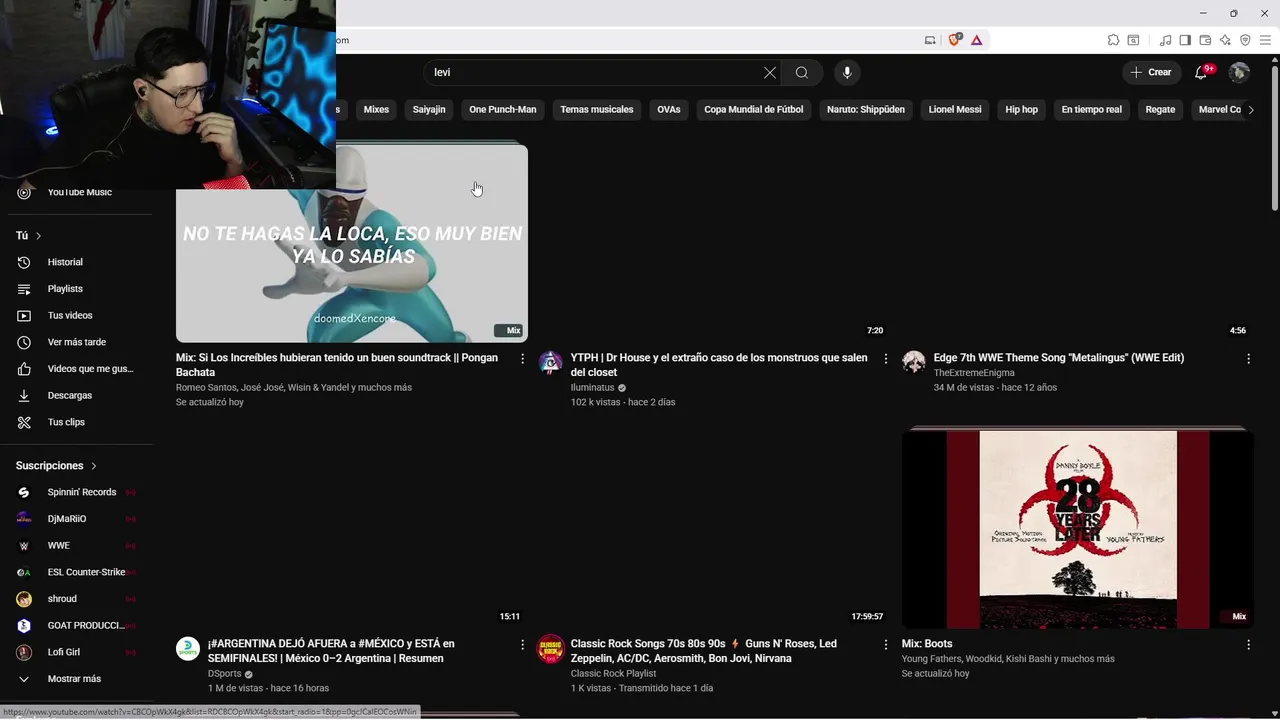
Task: Expand the Tú section chevron
Action: [x=38, y=236]
